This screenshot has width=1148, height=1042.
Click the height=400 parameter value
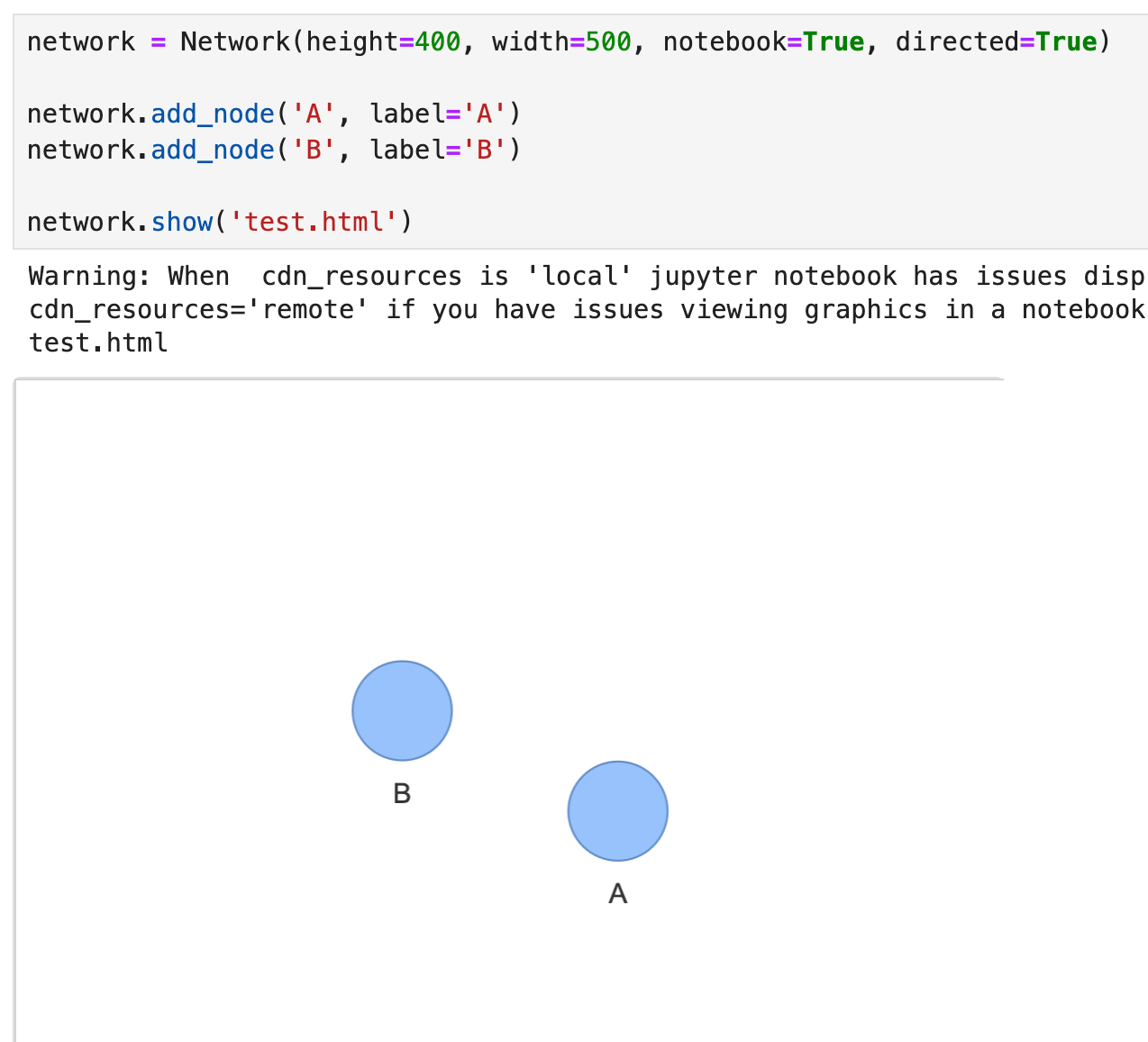coord(437,41)
